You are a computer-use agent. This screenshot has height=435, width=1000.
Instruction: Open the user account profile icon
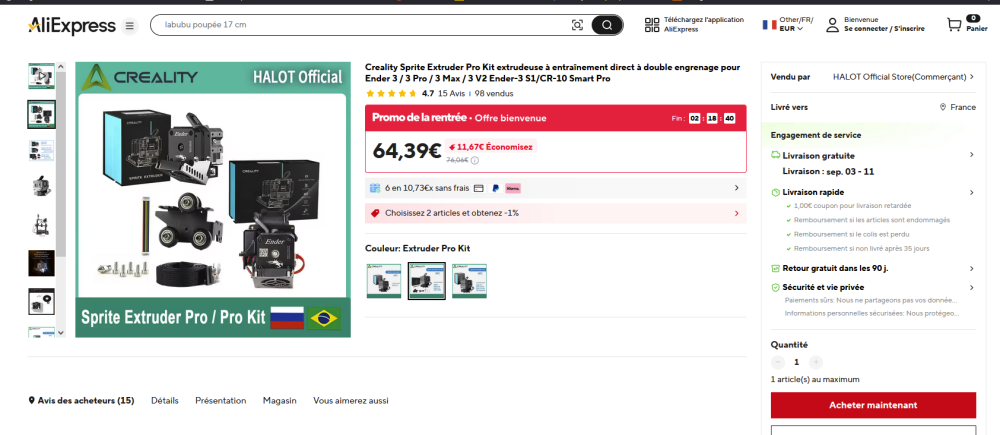tap(832, 25)
